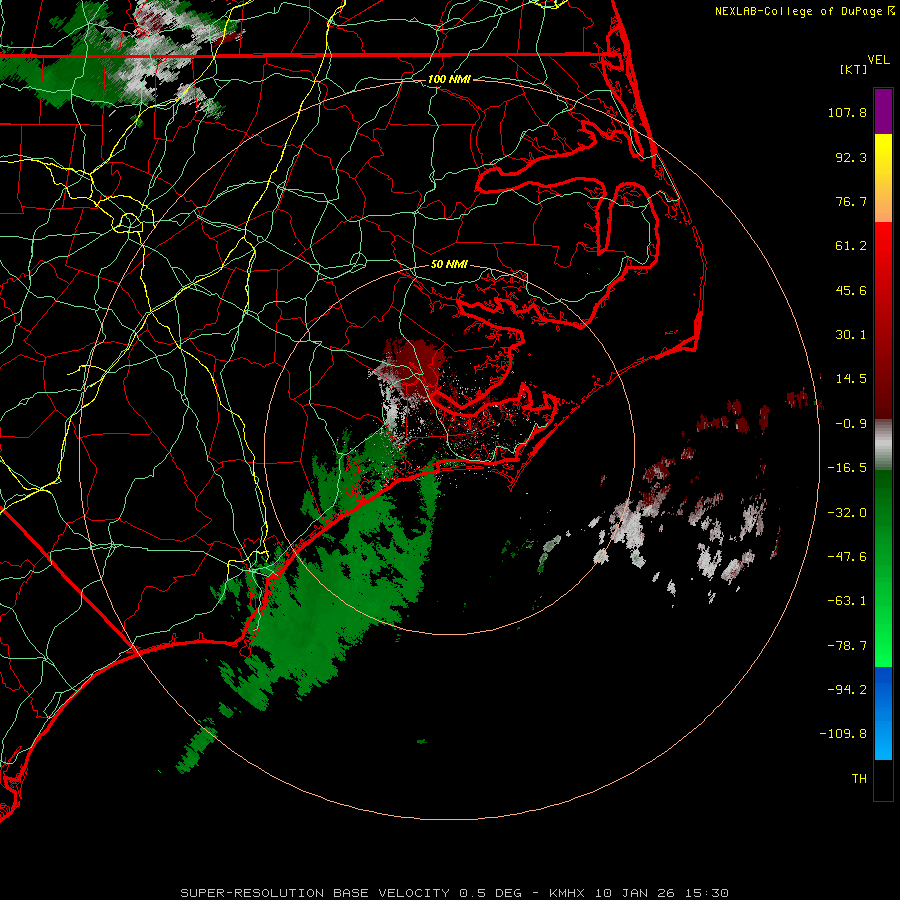
Task: Select the 61.2 legend value
Action: (x=851, y=246)
